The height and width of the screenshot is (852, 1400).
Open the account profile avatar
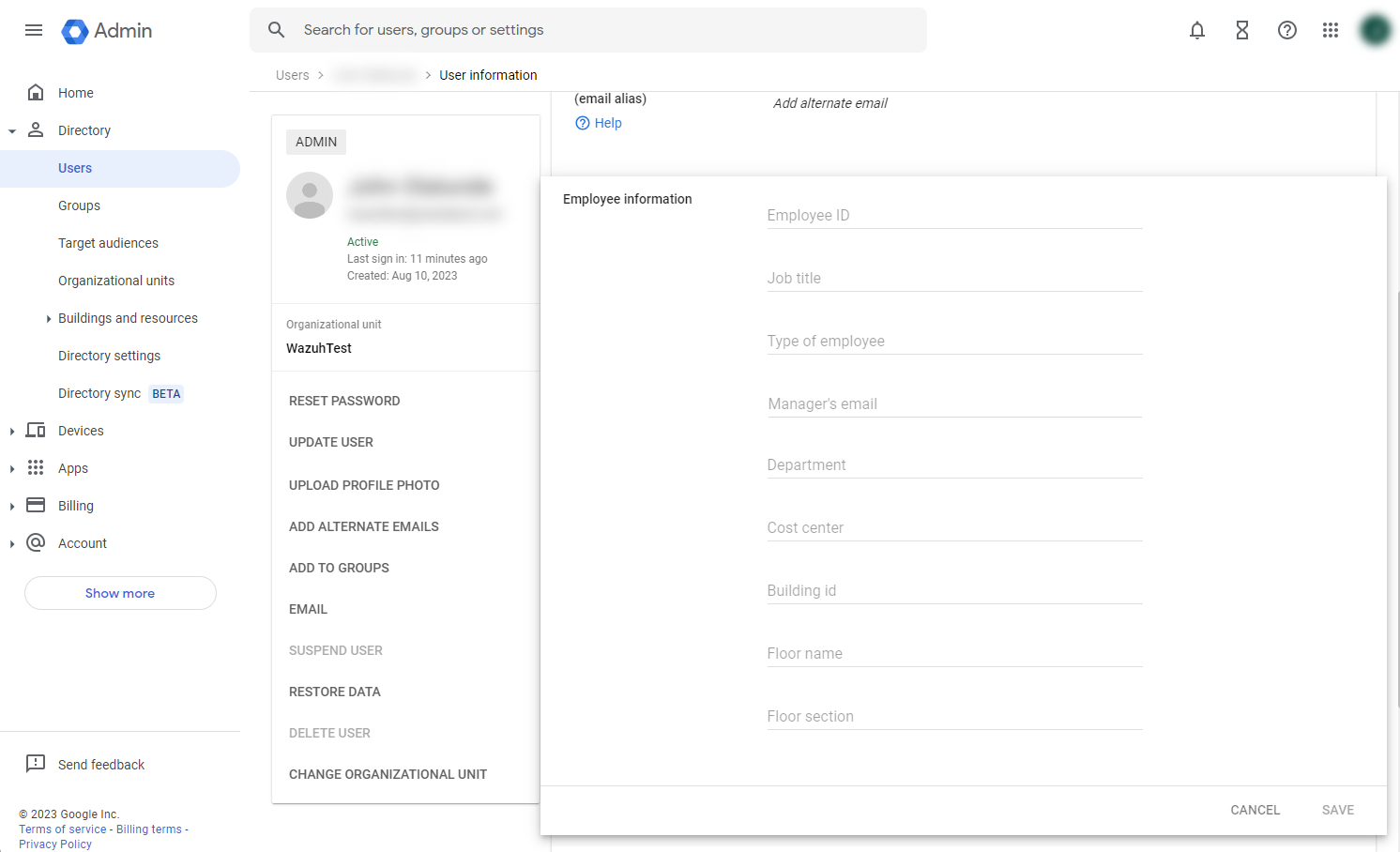pos(1375,30)
